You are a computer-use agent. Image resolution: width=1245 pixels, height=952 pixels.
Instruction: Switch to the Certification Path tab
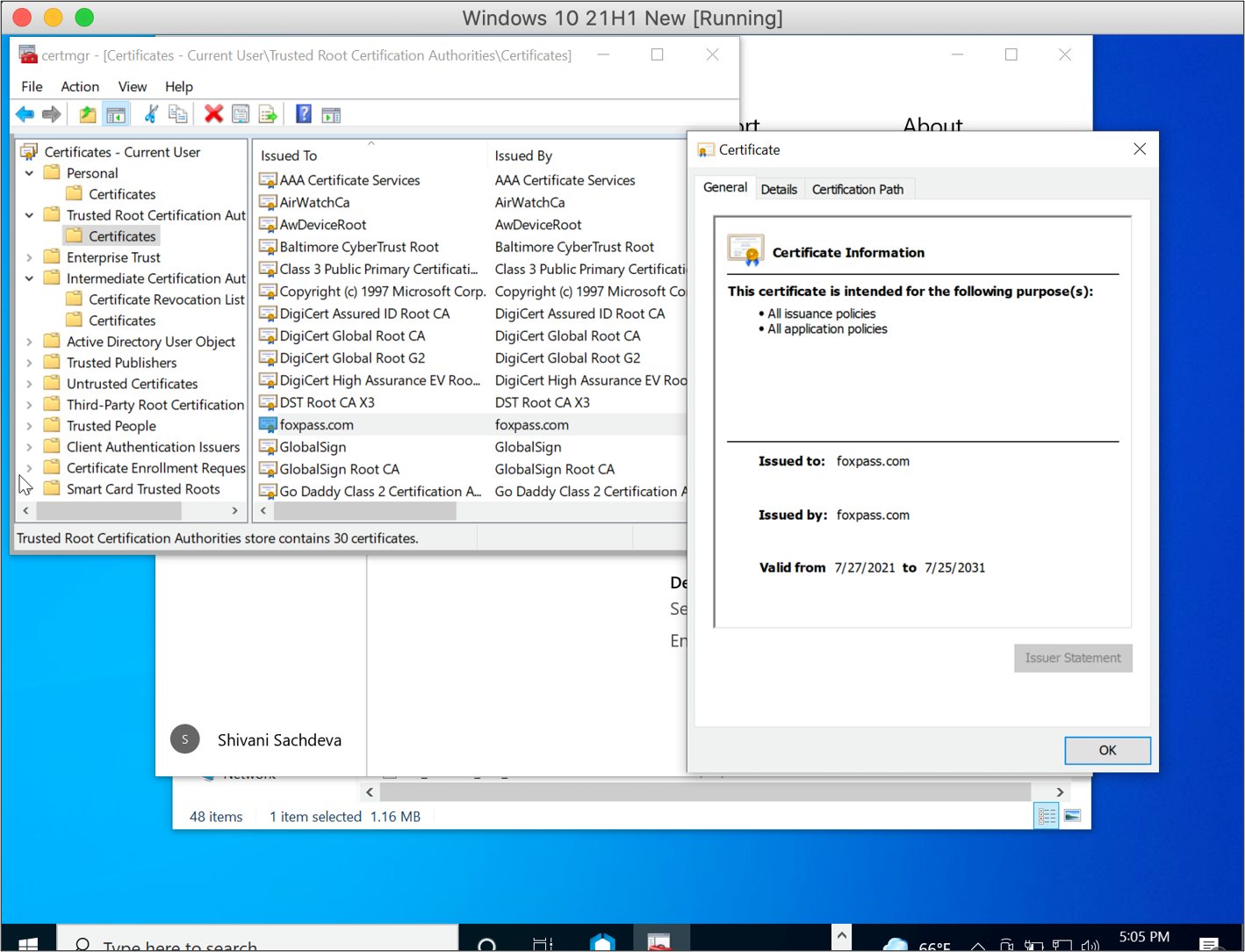[858, 189]
